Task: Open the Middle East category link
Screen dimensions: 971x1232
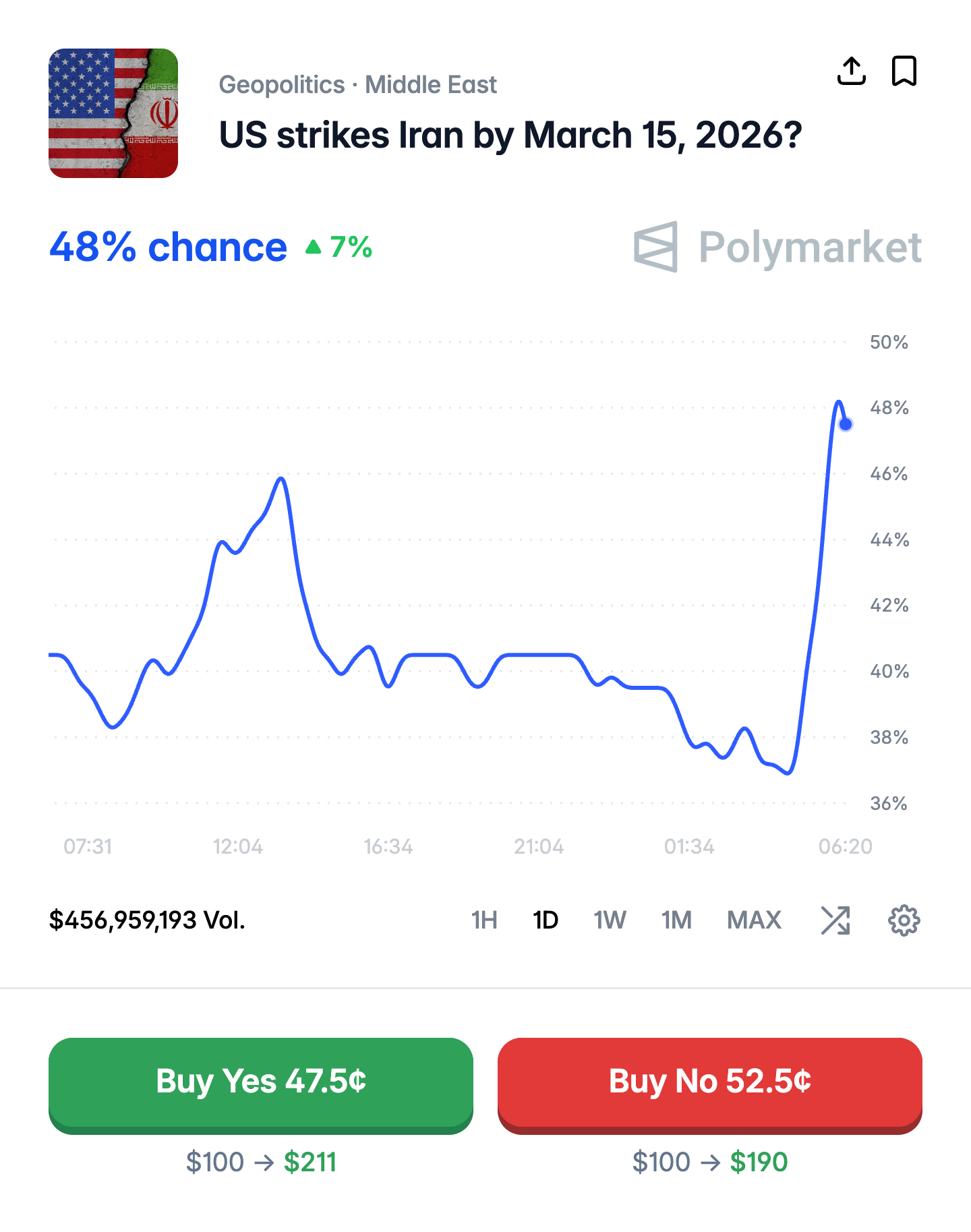Action: (x=431, y=85)
